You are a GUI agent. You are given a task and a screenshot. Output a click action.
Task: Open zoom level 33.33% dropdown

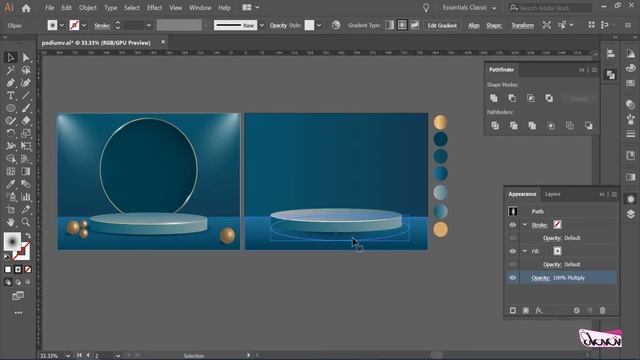click(68, 356)
